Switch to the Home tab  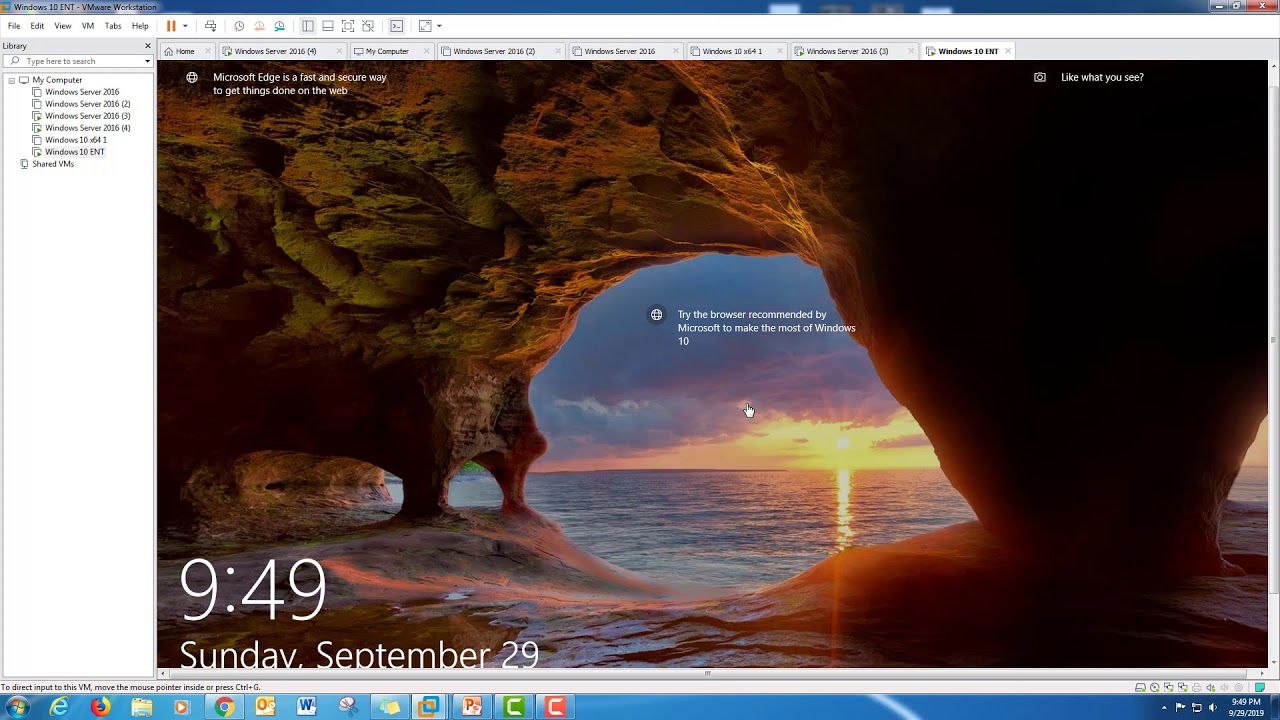click(185, 51)
